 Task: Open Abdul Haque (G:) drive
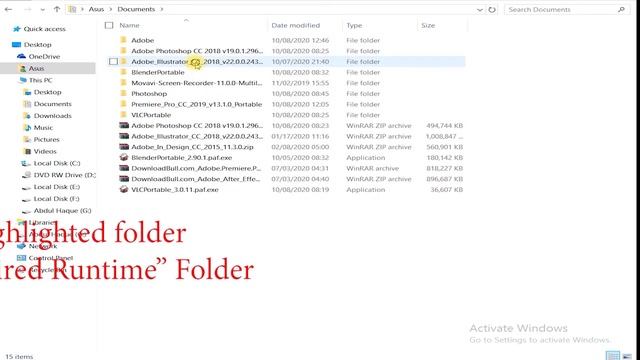[62, 210]
